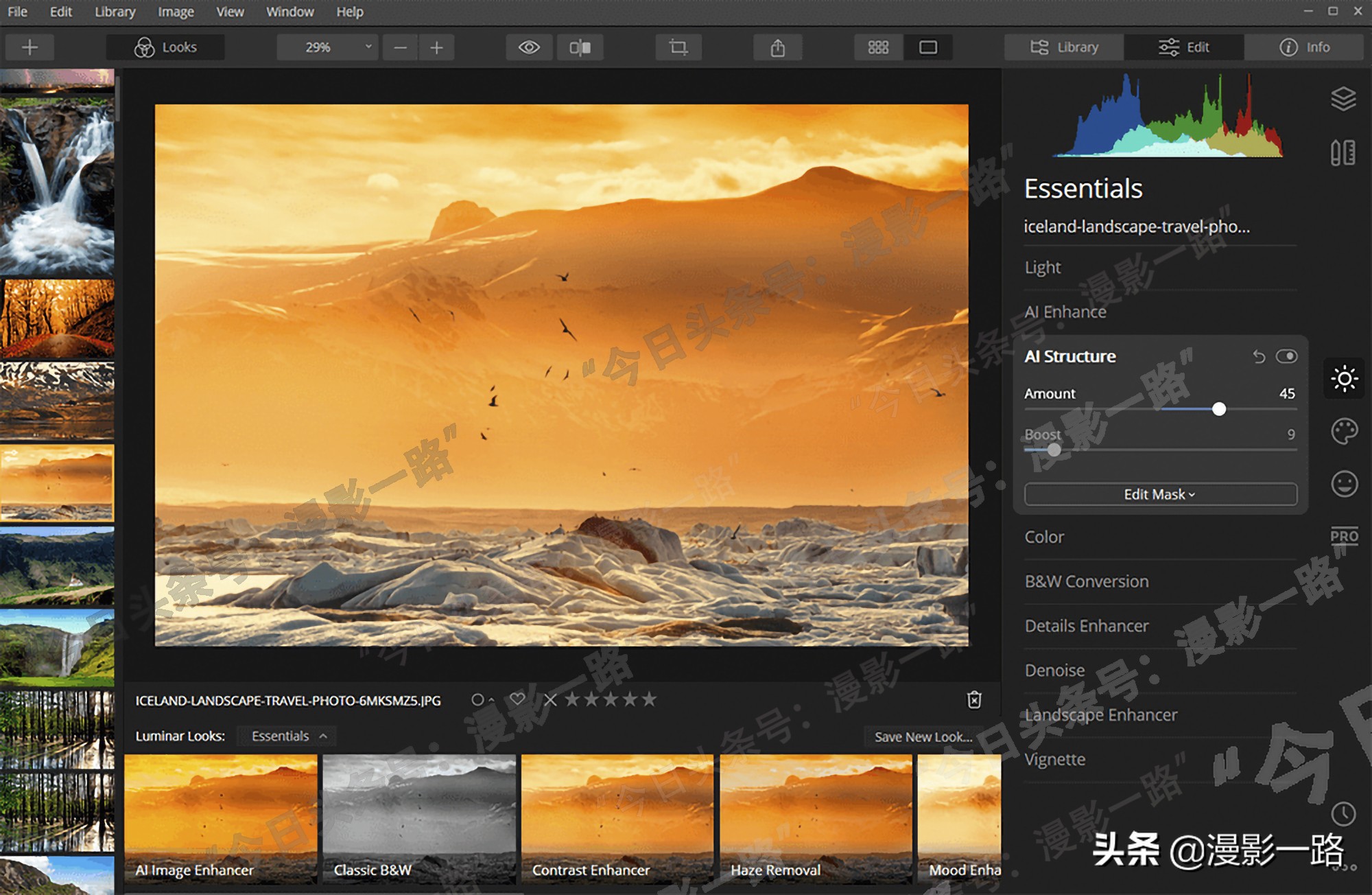The height and width of the screenshot is (895, 1372).
Task: Select the Portrait face icon
Action: click(1344, 484)
